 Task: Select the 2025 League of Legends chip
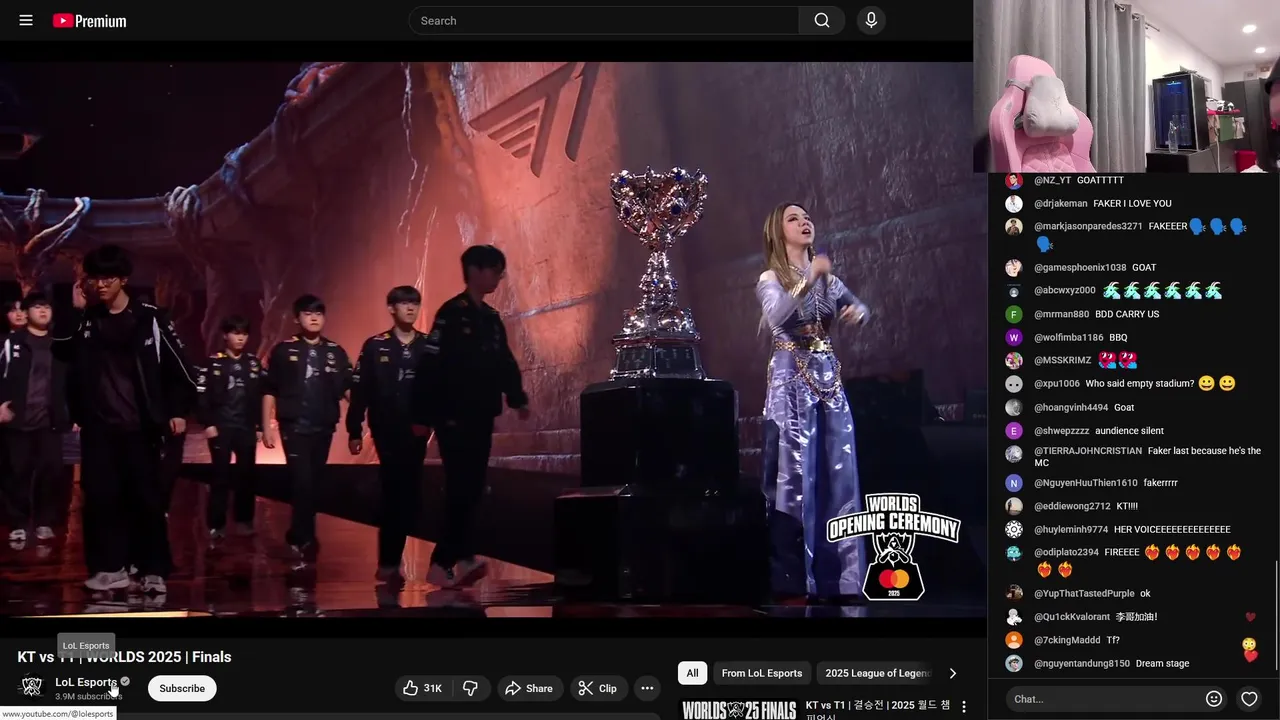coord(878,673)
